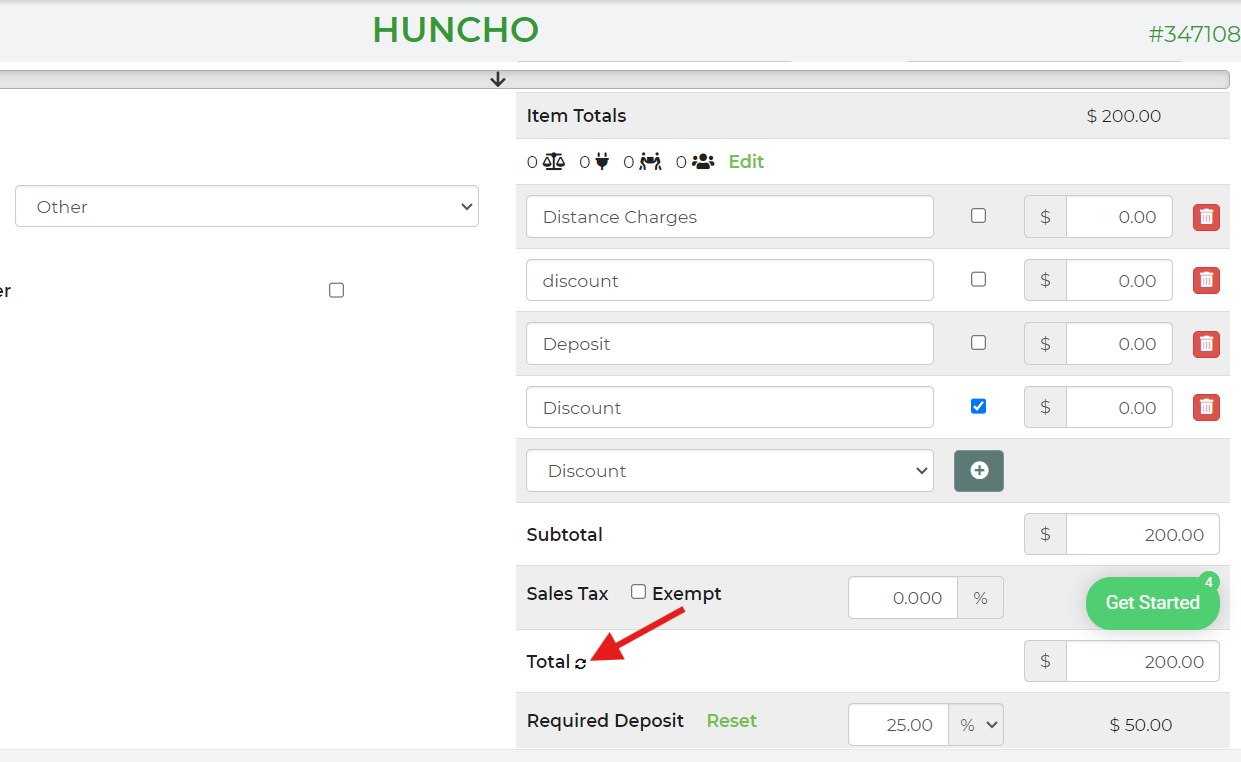Screen dimensions: 1241x762
Task: Open the Other dropdown
Action: tap(247, 207)
